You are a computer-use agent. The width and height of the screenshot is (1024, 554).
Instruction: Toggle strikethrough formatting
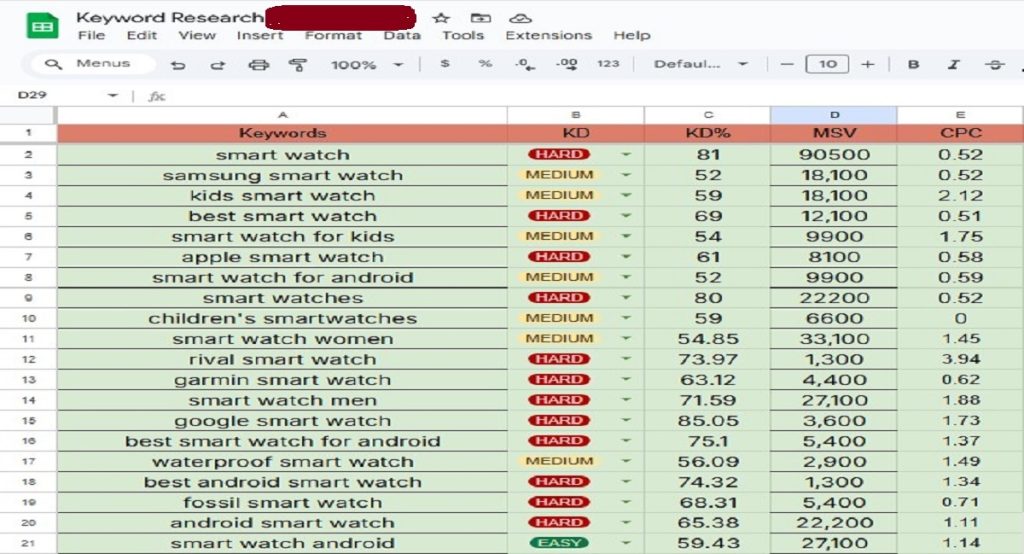click(x=995, y=64)
